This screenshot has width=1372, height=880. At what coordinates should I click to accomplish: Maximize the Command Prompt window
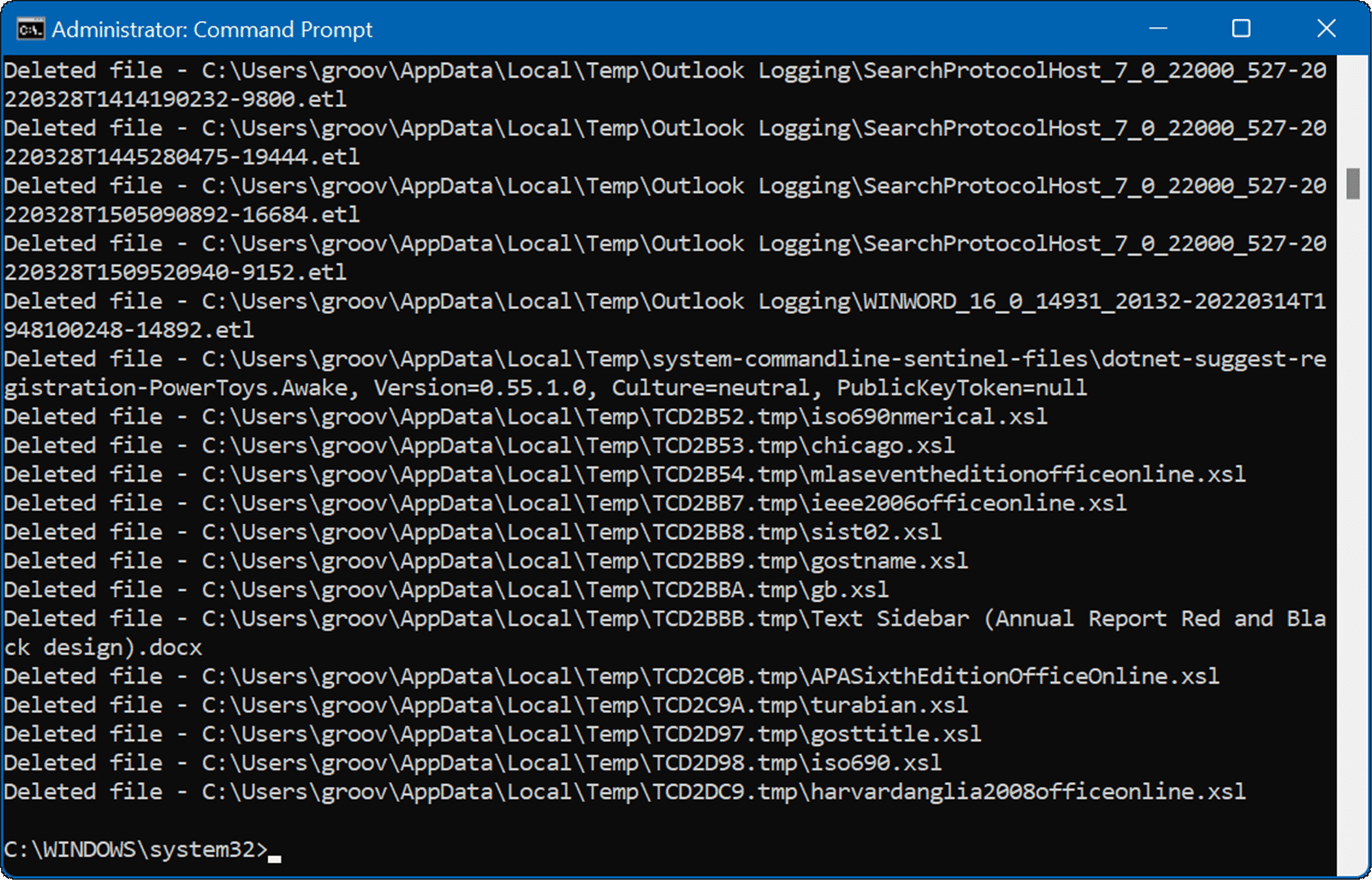(1241, 29)
